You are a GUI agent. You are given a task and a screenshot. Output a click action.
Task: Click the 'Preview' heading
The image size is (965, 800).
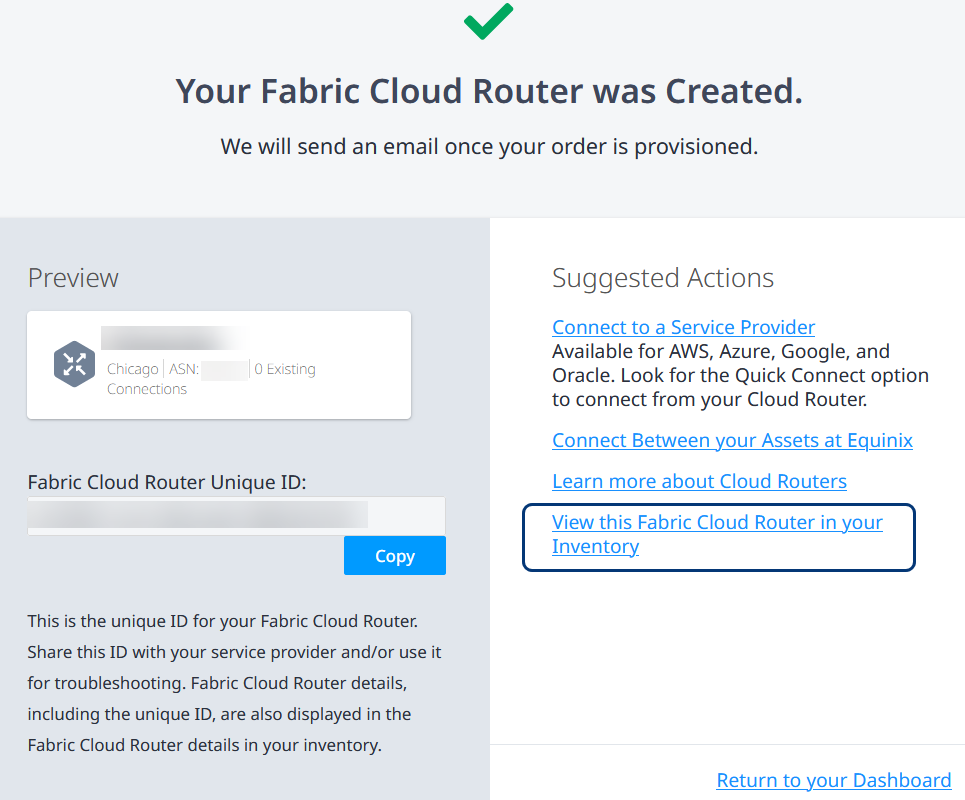point(73,278)
